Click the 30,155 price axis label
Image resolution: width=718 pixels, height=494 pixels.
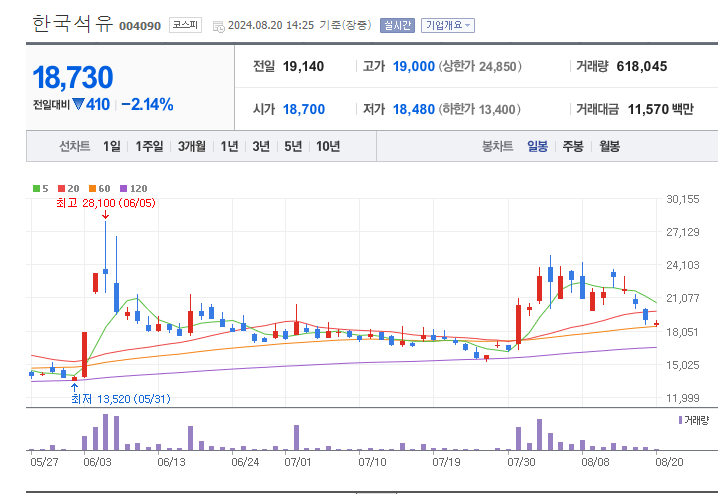pos(683,199)
